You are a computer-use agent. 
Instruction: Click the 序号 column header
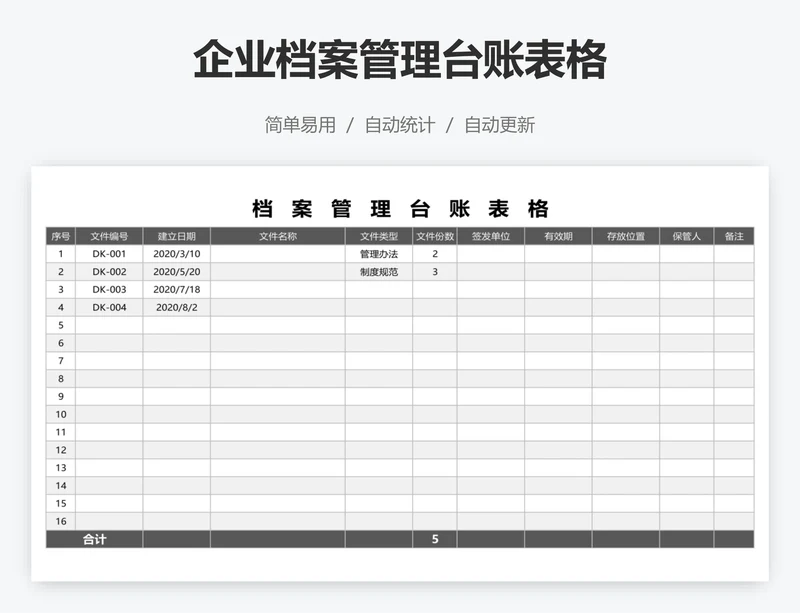click(x=61, y=236)
